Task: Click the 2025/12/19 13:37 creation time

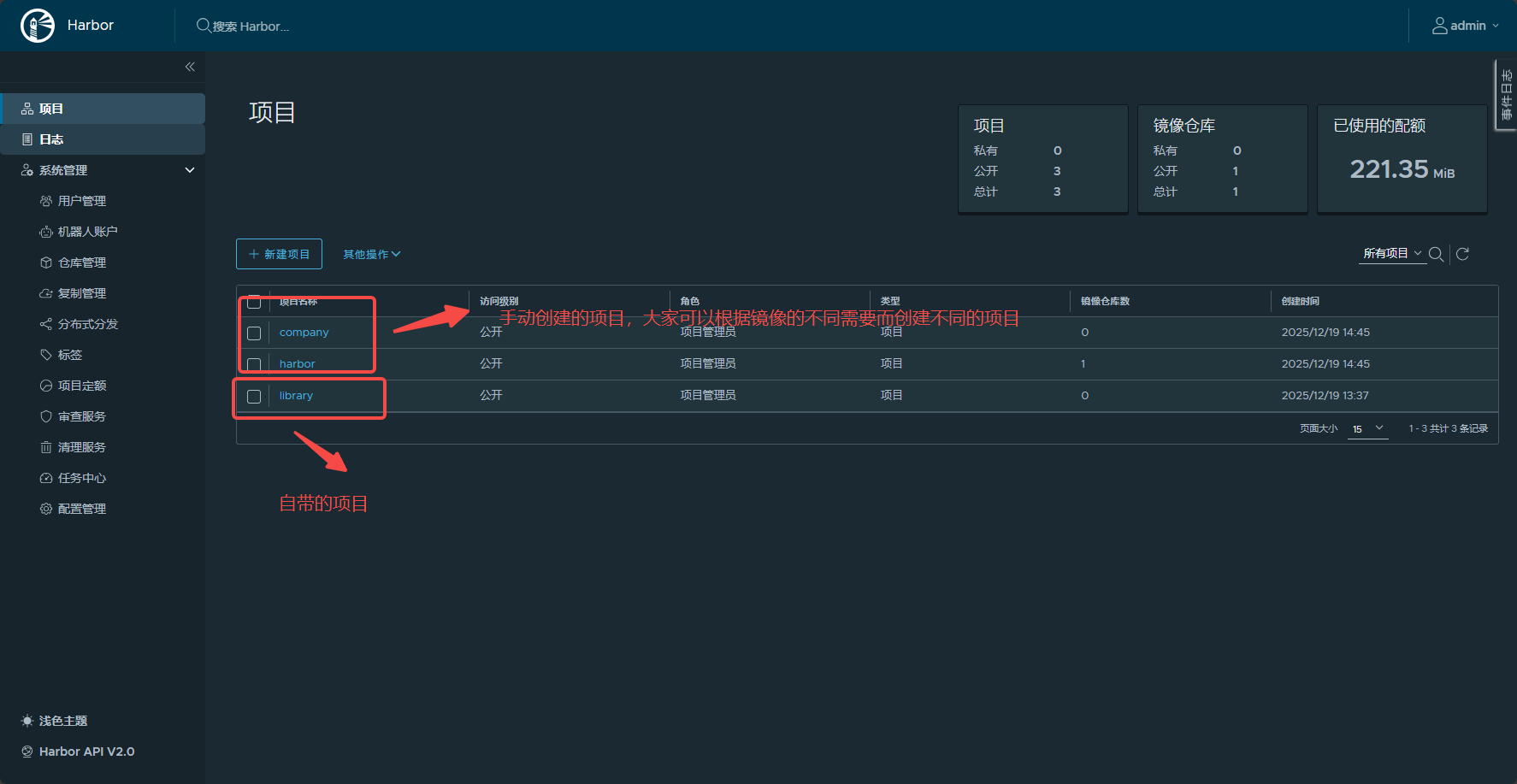Action: coord(1325,396)
